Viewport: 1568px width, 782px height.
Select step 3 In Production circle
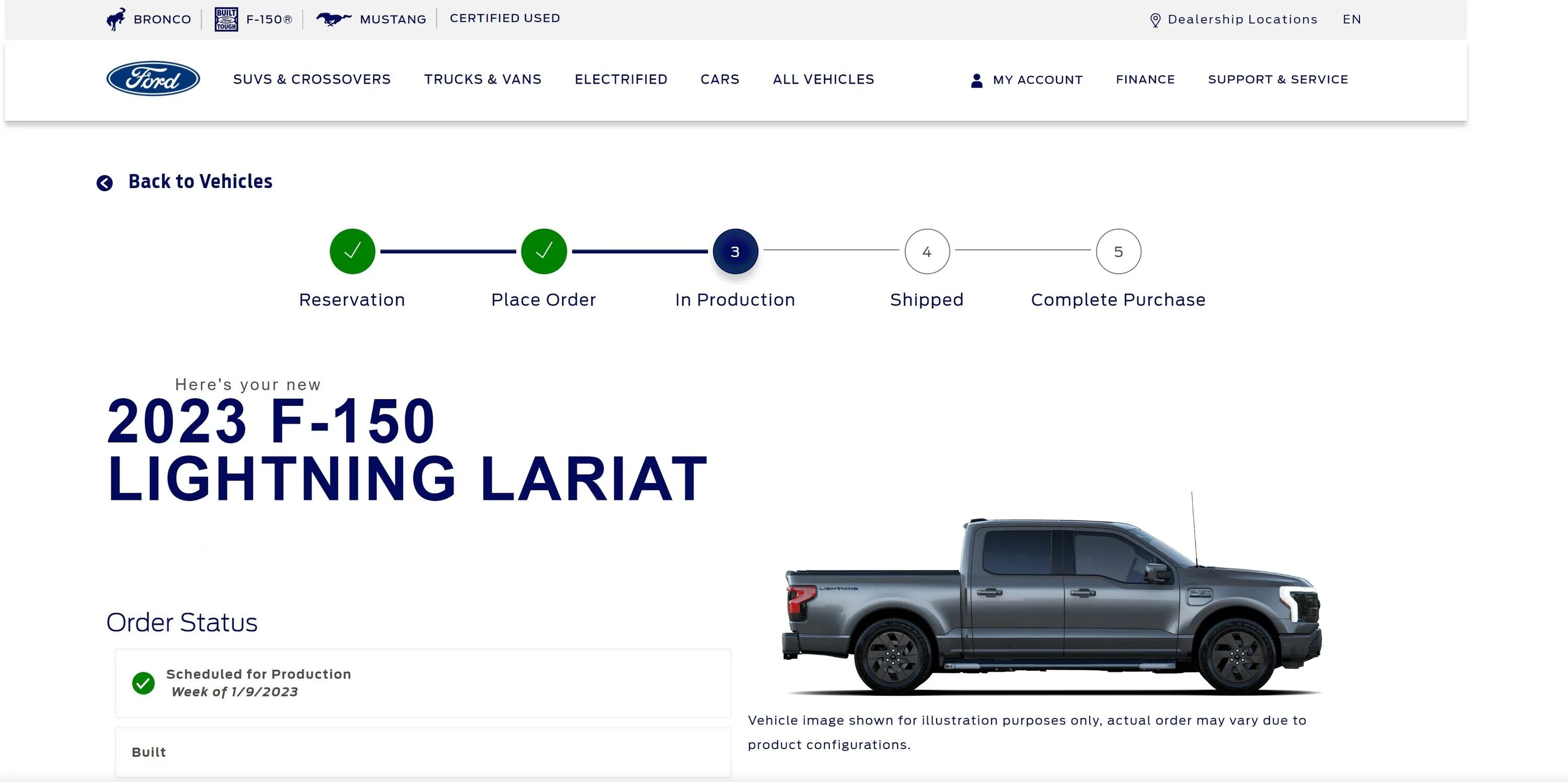(x=735, y=251)
